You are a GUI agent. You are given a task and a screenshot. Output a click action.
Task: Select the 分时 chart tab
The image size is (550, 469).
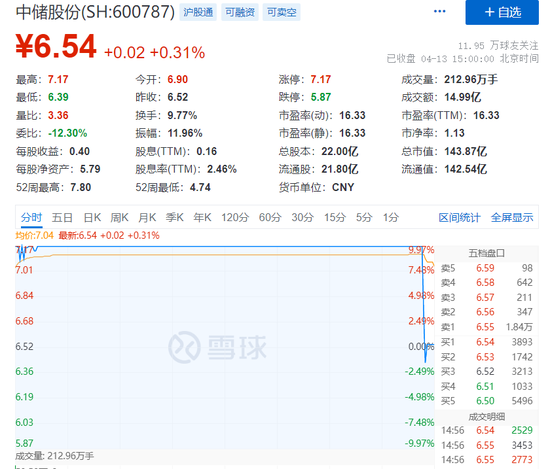point(31,217)
